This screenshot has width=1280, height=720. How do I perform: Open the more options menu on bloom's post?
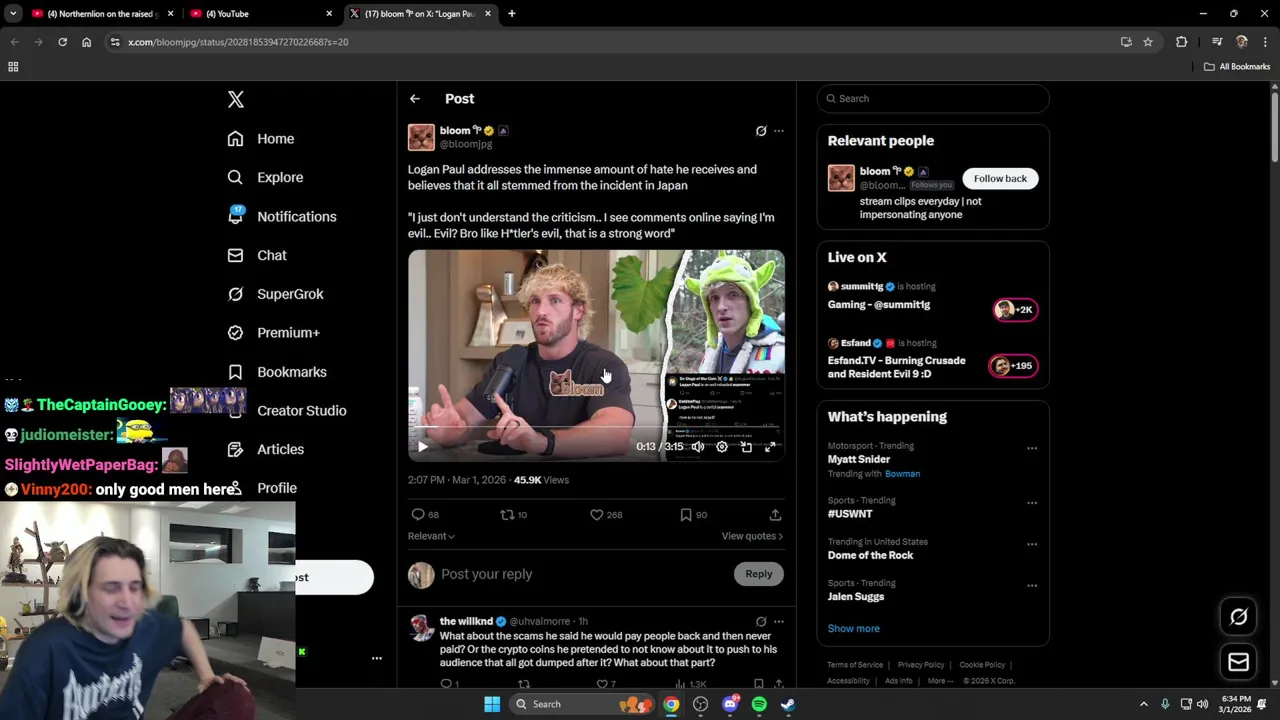click(x=779, y=131)
